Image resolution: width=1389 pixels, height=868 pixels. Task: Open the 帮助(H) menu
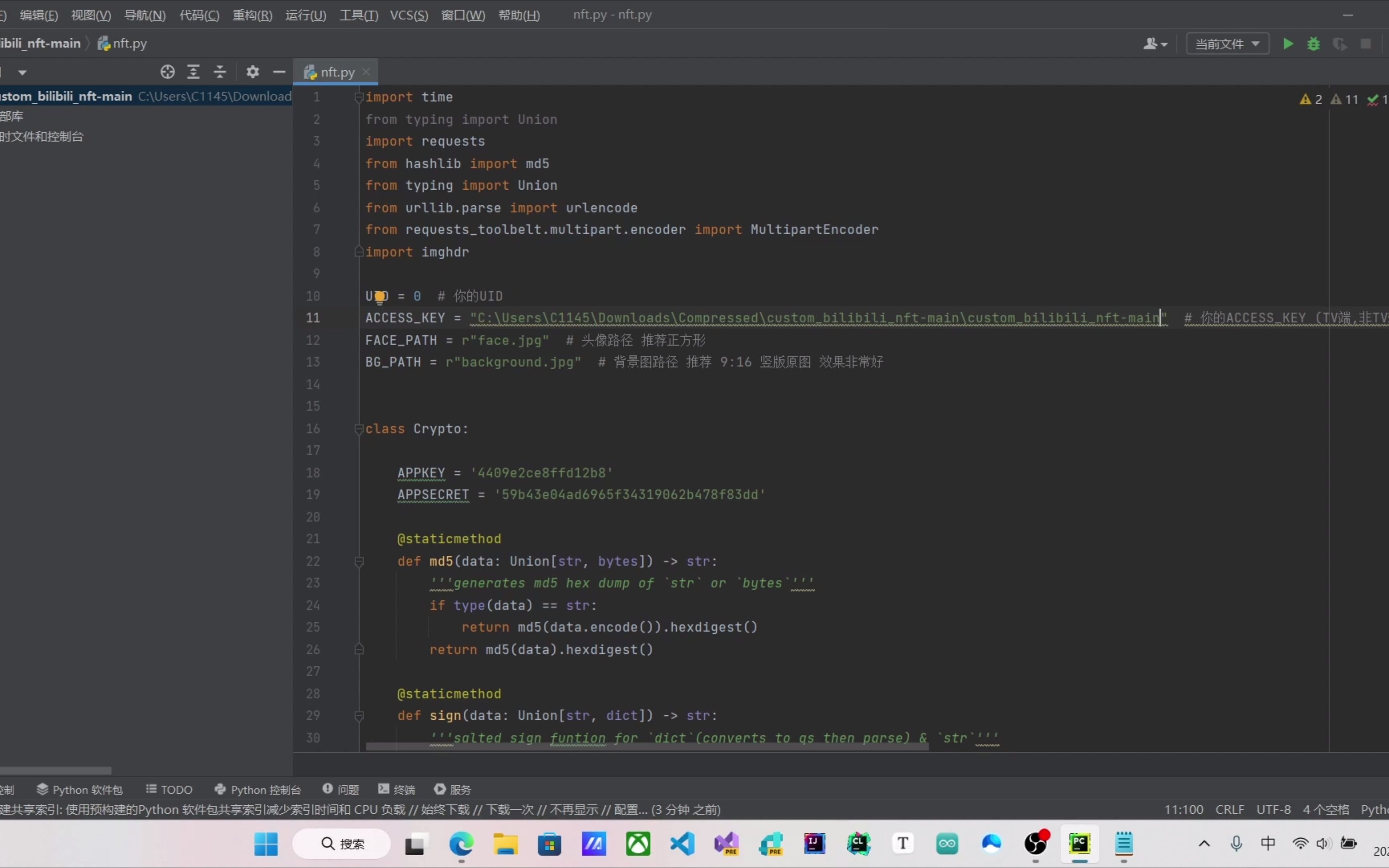519,15
